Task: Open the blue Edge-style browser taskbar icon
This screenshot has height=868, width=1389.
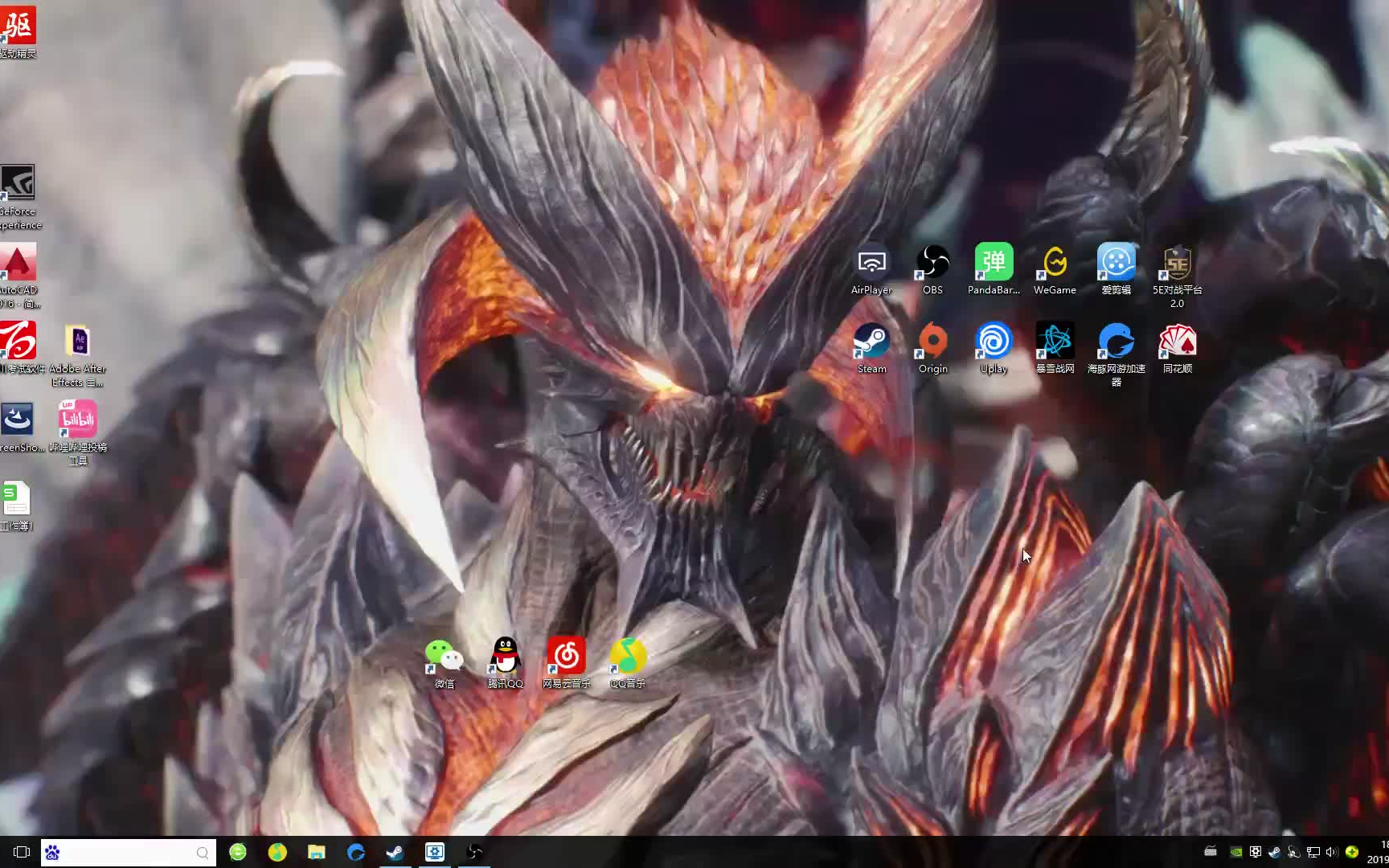Action: (356, 852)
